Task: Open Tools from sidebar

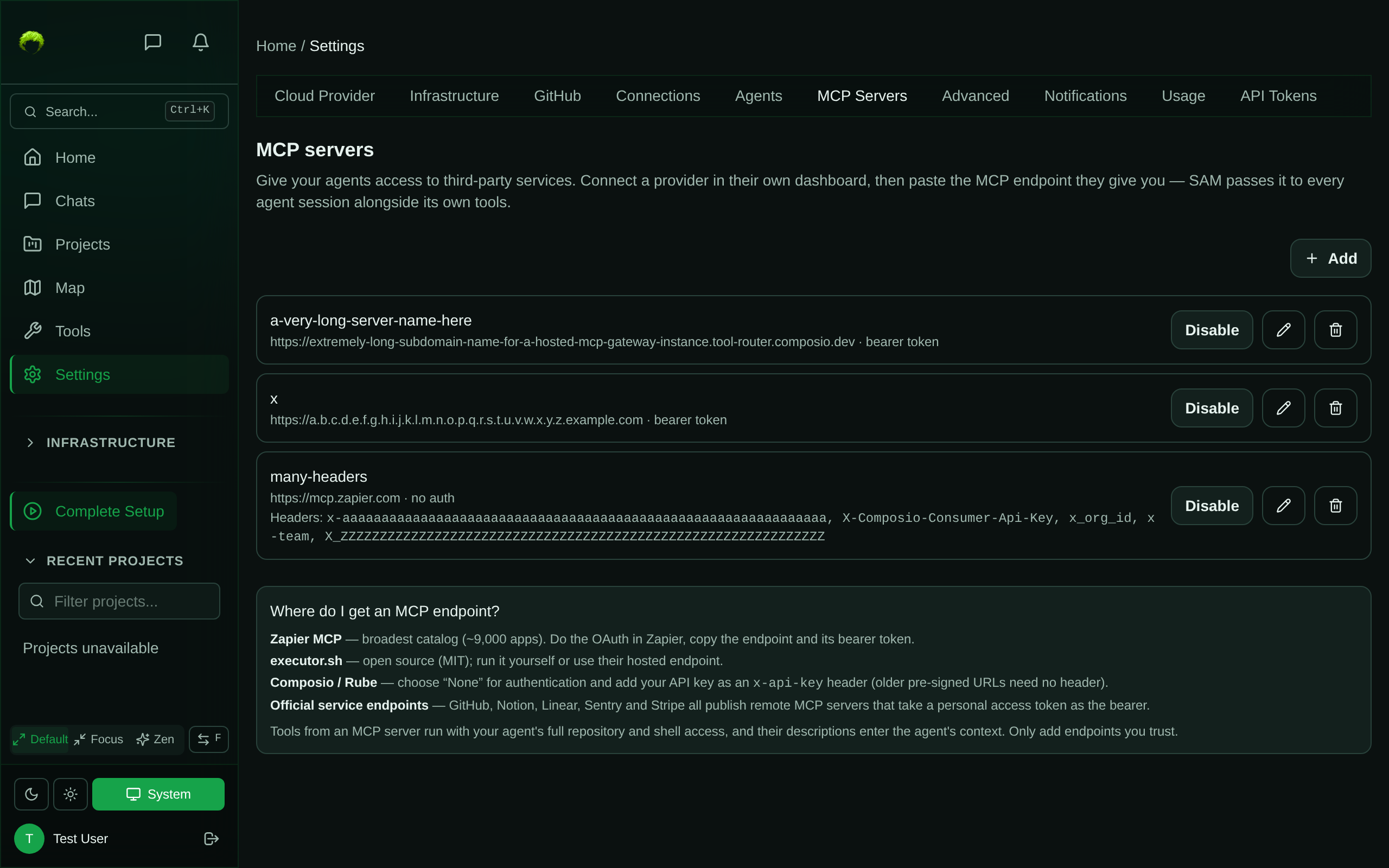Action: click(119, 331)
